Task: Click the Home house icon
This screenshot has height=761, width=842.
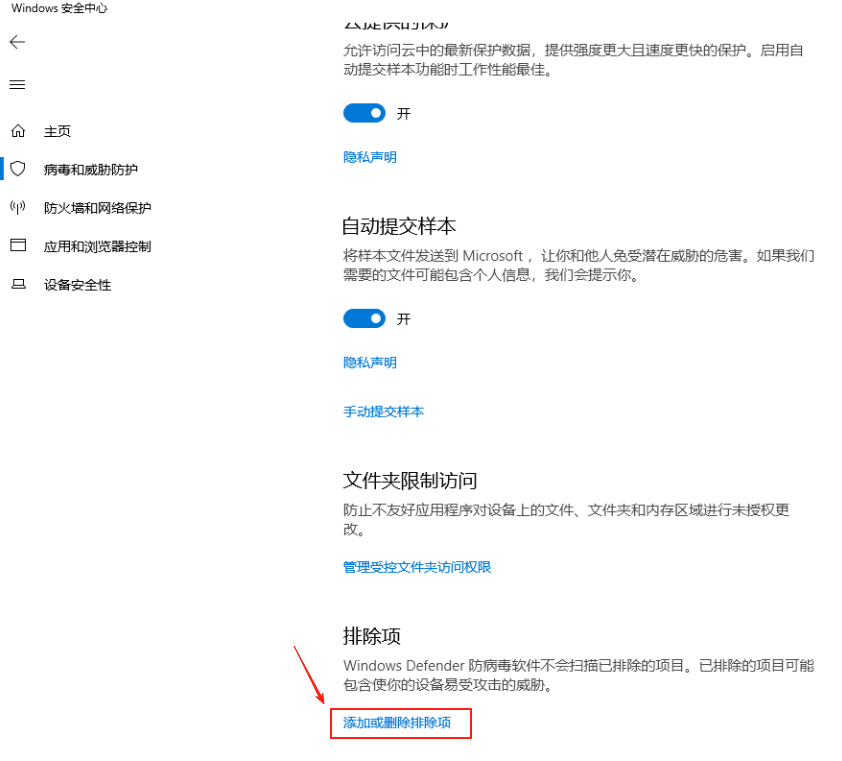Action: [17, 131]
